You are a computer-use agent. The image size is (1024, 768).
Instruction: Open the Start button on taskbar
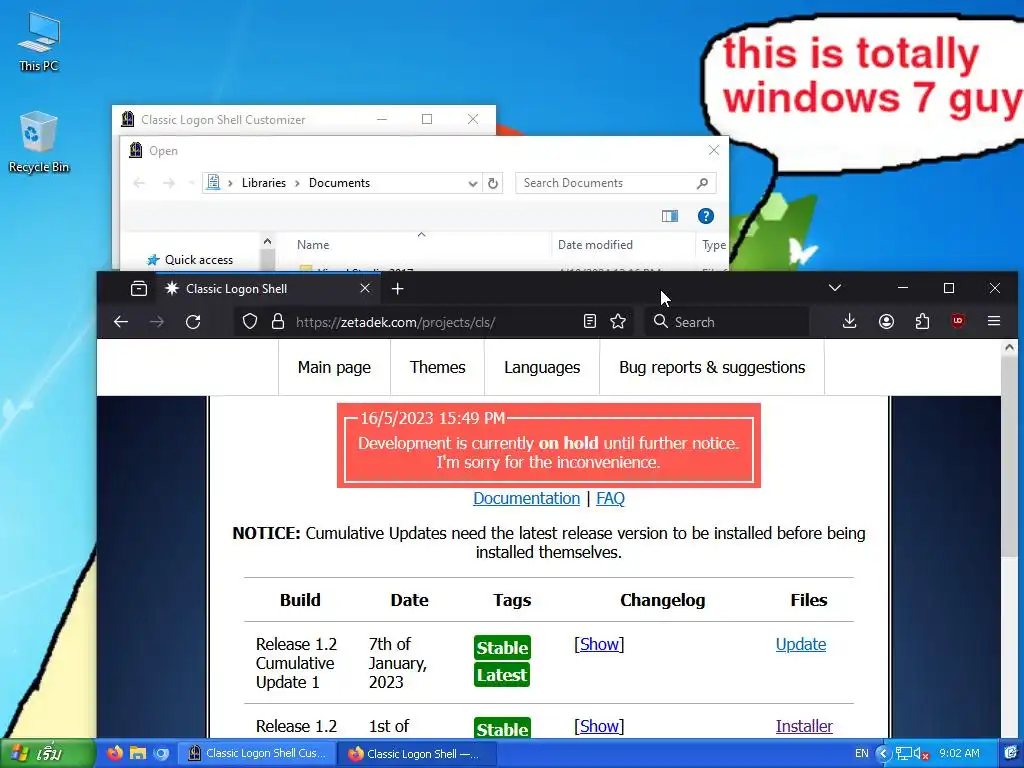48,754
